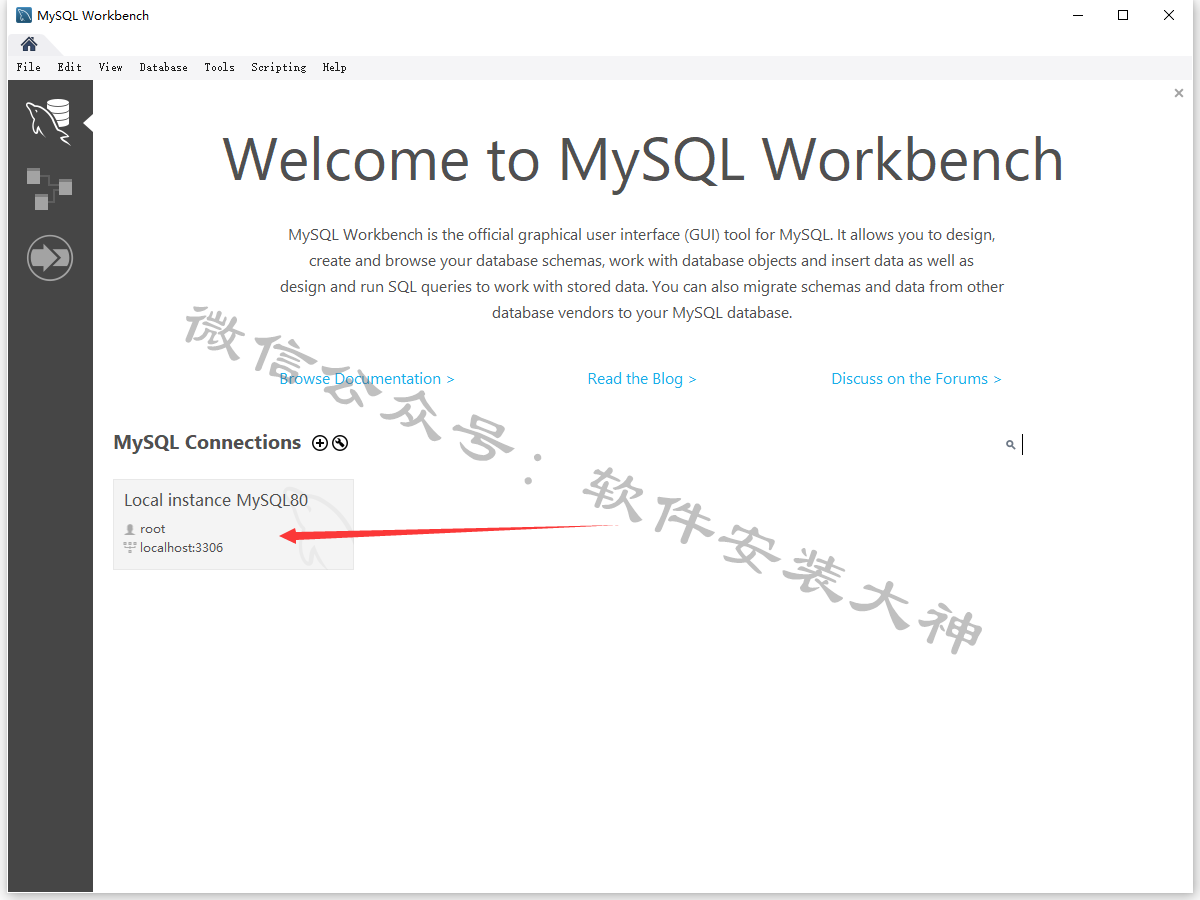Open the Tools menu

(219, 67)
